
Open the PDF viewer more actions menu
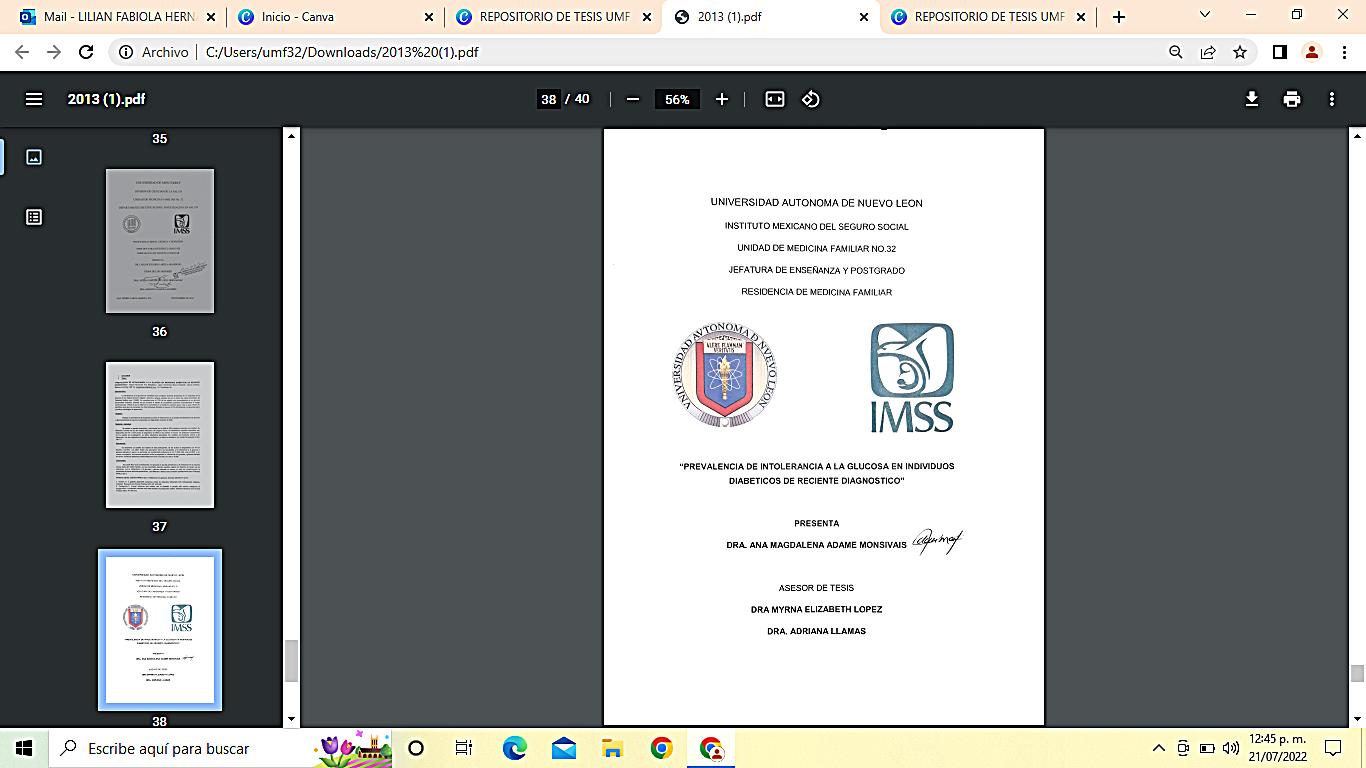tap(1331, 99)
